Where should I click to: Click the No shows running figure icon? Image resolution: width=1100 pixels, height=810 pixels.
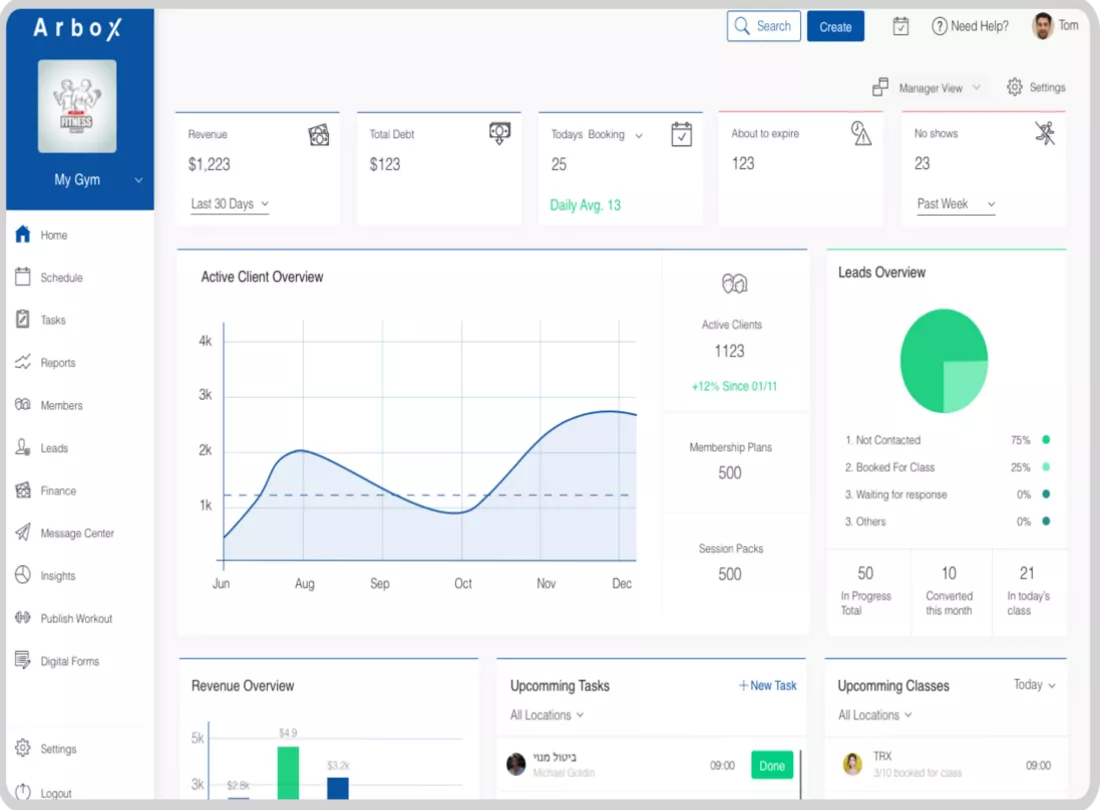pyautogui.click(x=1045, y=133)
